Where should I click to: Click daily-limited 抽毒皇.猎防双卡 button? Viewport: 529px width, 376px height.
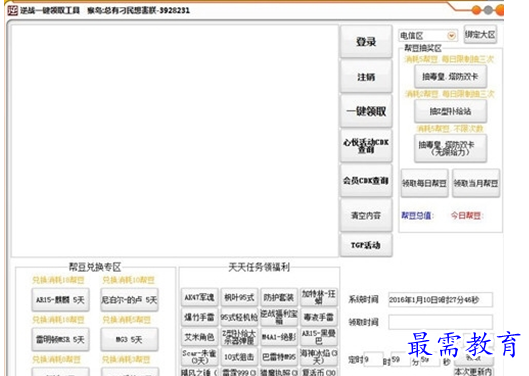coord(450,77)
